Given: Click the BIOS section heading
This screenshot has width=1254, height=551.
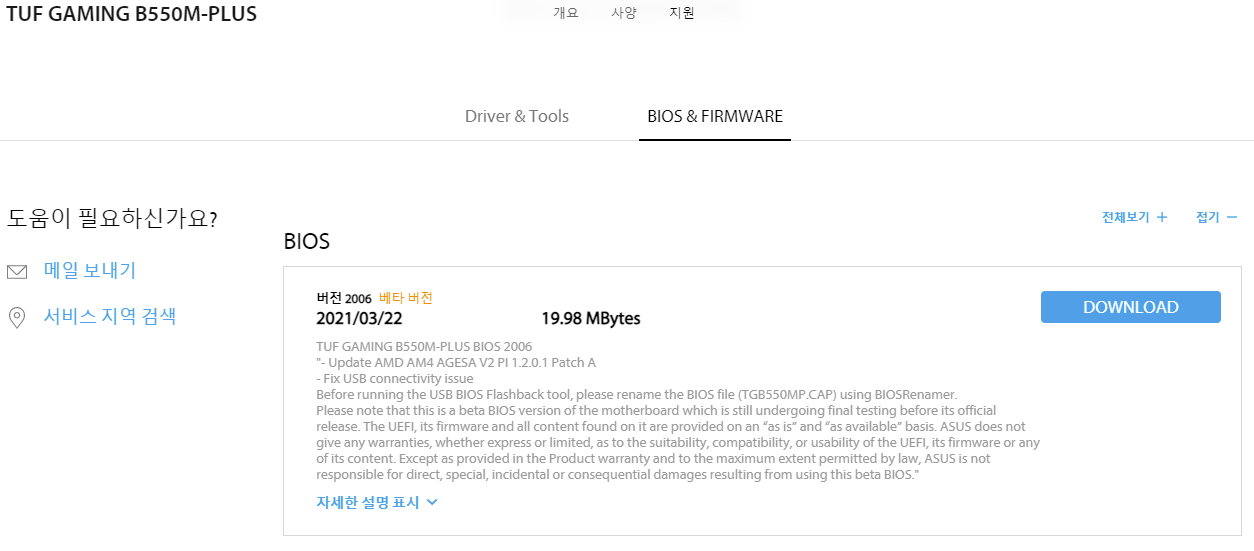Looking at the screenshot, I should 307,241.
